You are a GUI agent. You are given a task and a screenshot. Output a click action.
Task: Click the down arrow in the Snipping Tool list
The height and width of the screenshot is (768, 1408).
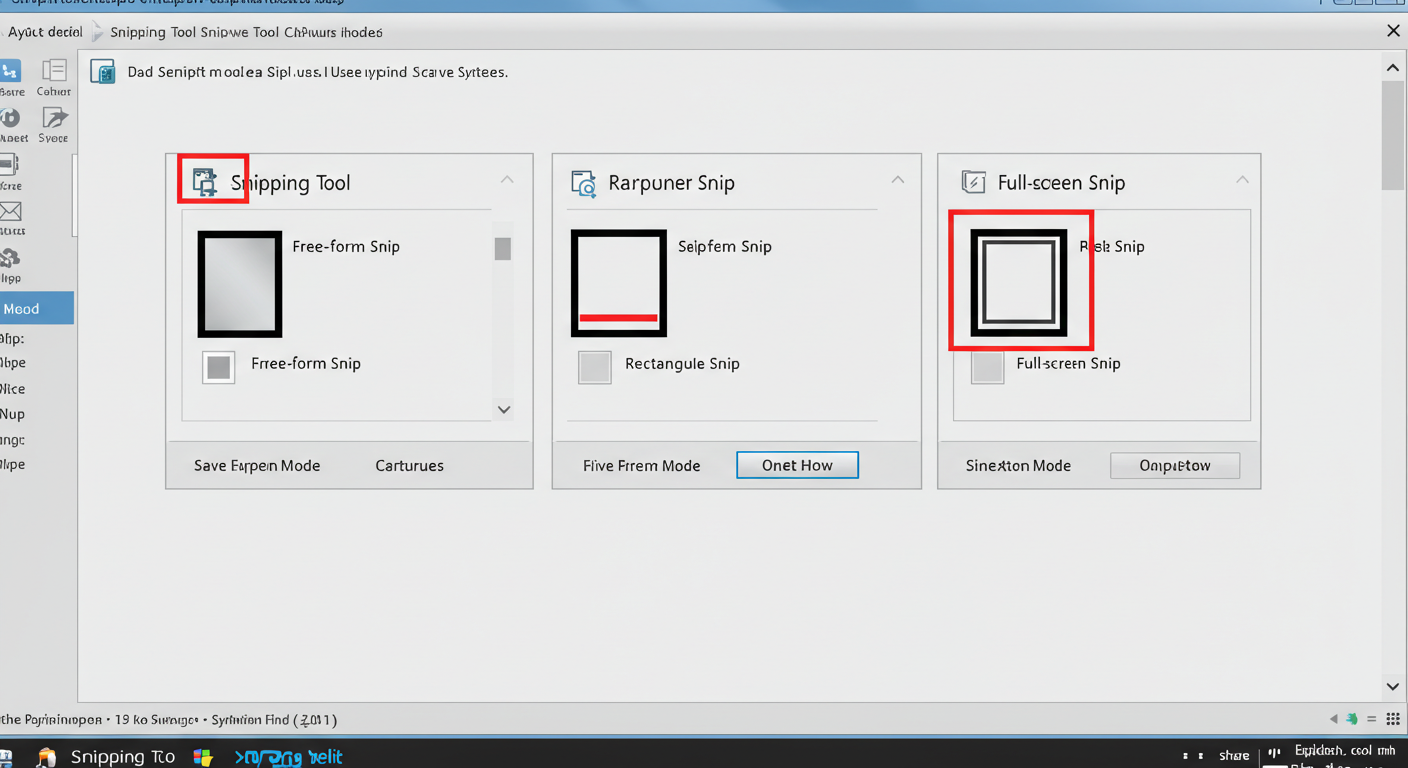tap(504, 409)
